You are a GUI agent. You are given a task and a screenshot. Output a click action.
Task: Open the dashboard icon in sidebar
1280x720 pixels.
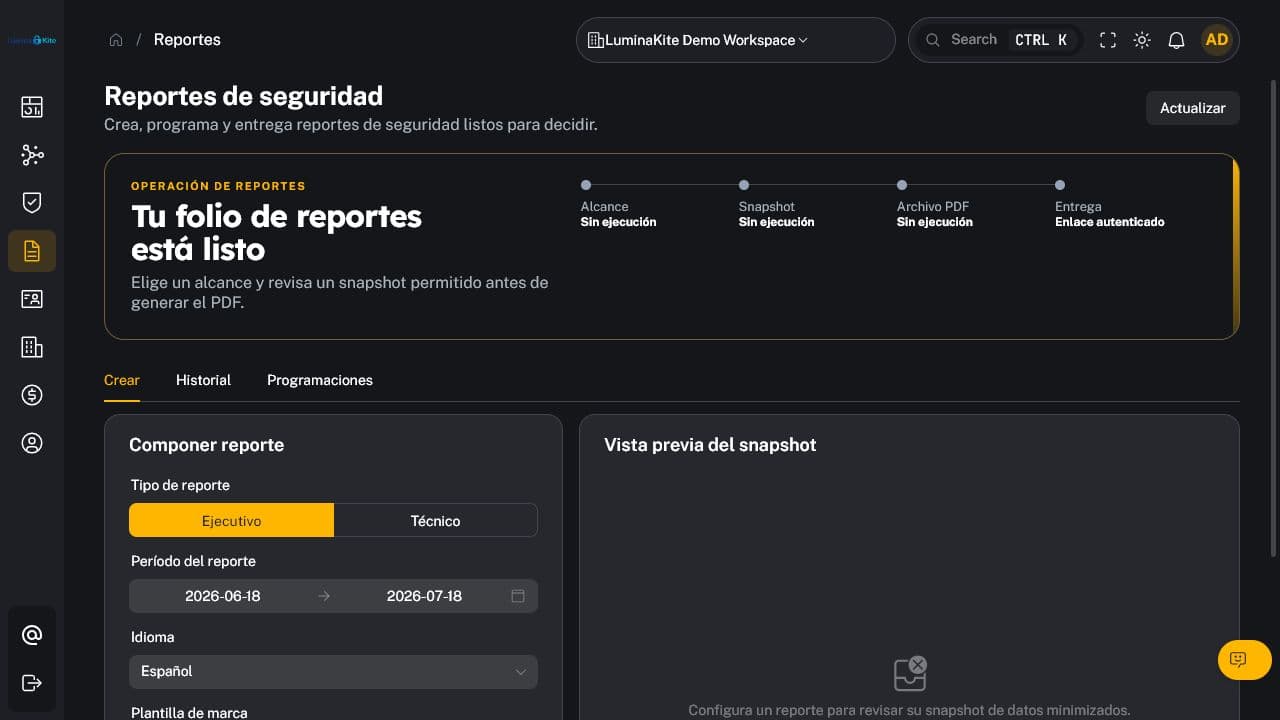pyautogui.click(x=32, y=107)
